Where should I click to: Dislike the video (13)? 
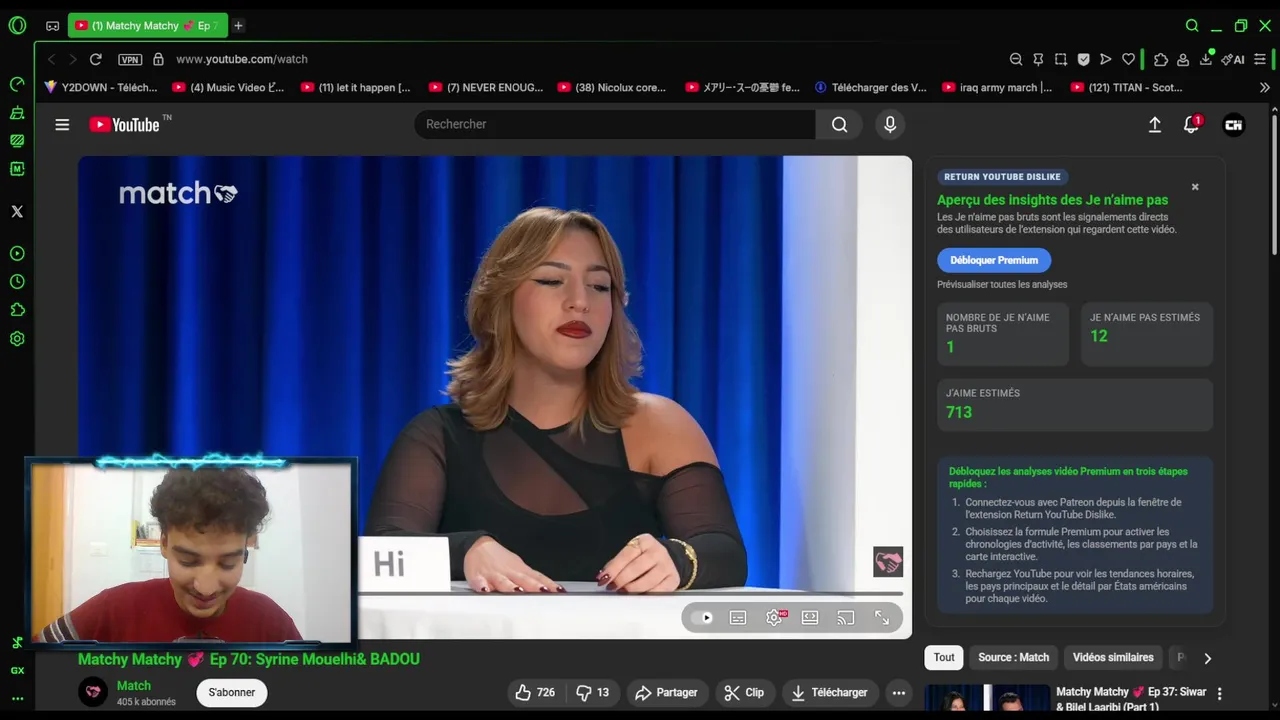[x=593, y=692]
